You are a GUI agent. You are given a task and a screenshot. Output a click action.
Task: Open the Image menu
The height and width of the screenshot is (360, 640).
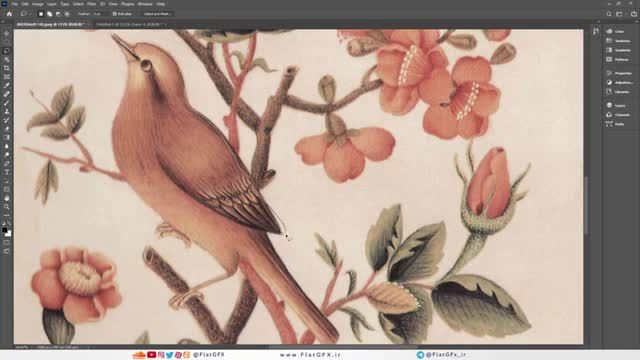38,4
